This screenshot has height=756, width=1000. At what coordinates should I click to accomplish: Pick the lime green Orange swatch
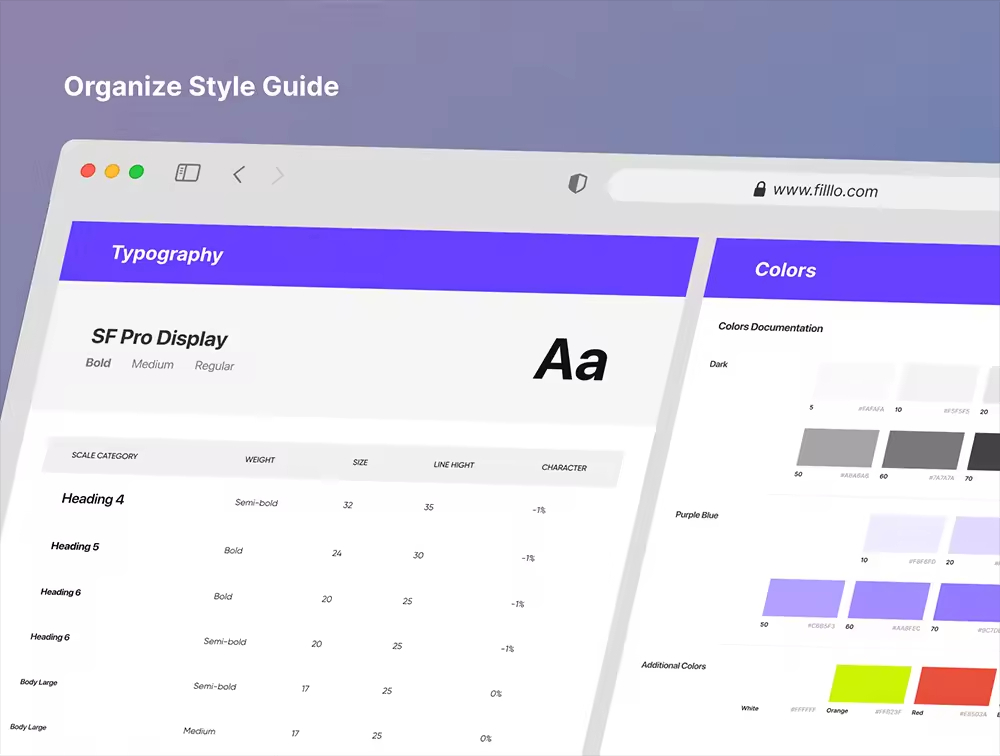pos(869,685)
